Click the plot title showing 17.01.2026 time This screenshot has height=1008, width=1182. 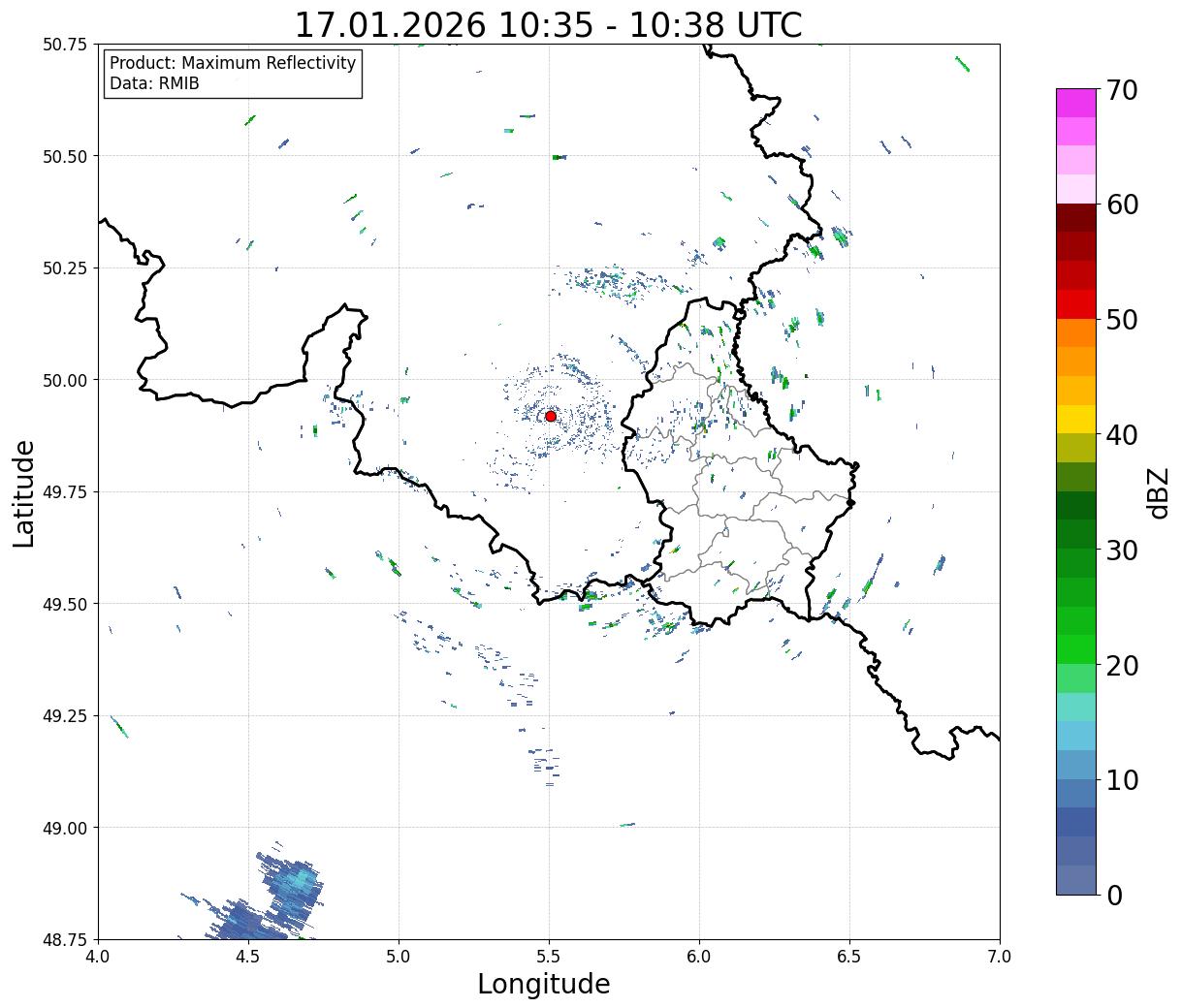point(548,24)
